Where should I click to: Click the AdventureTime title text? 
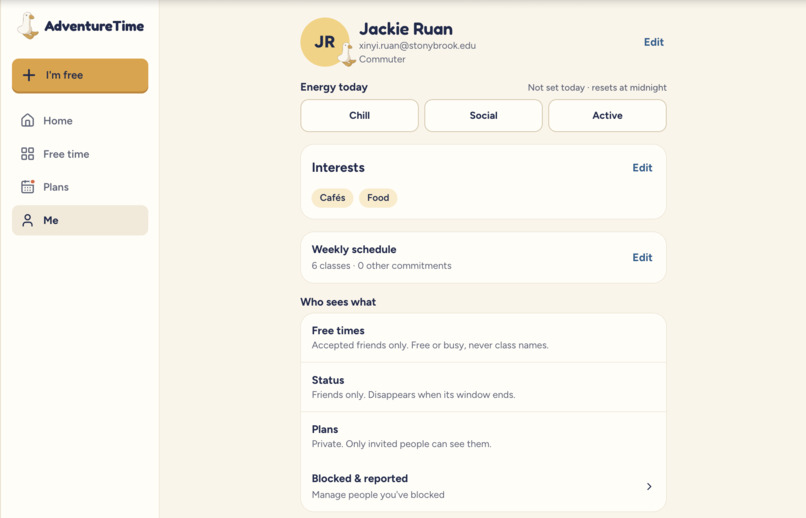click(94, 26)
